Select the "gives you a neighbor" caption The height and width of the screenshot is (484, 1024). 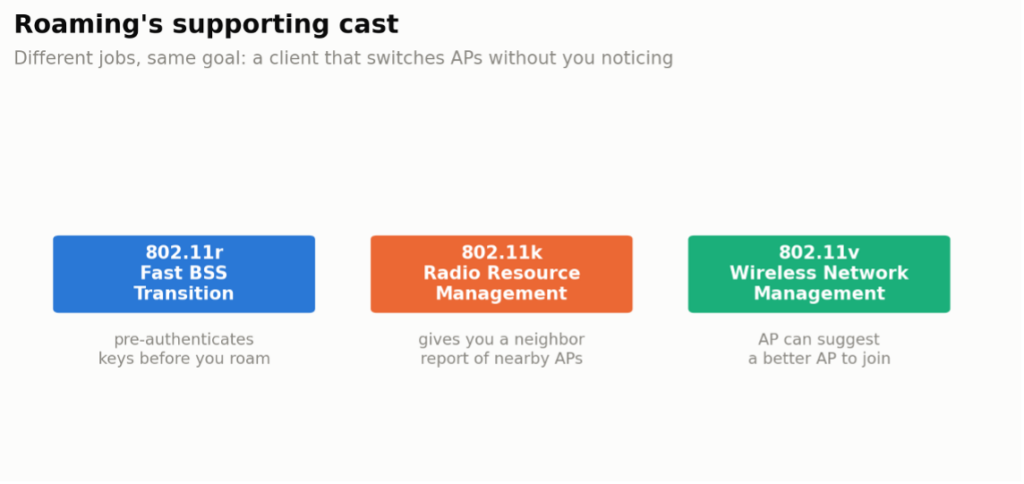pyautogui.click(x=502, y=340)
